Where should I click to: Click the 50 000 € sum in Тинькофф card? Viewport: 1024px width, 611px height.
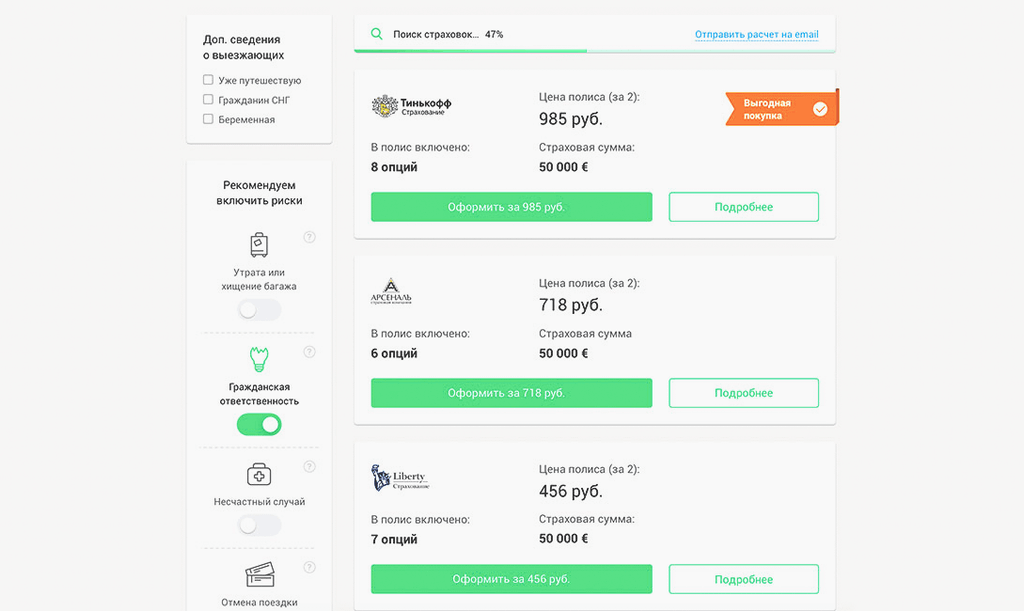[x=563, y=167]
